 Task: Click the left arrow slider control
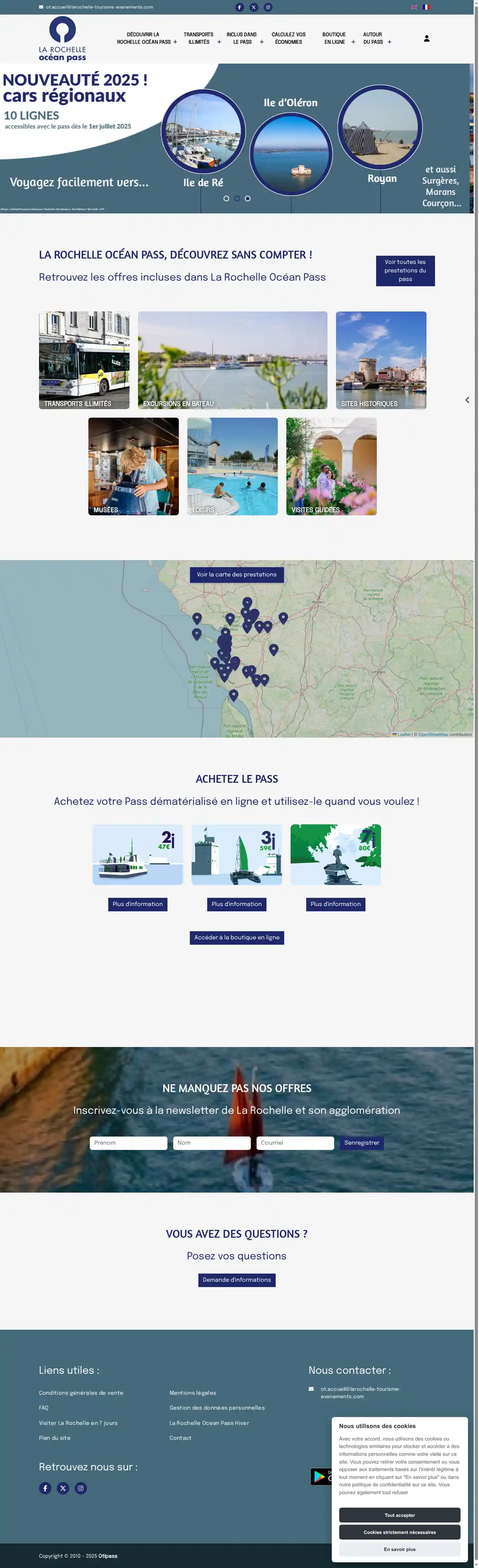[467, 400]
